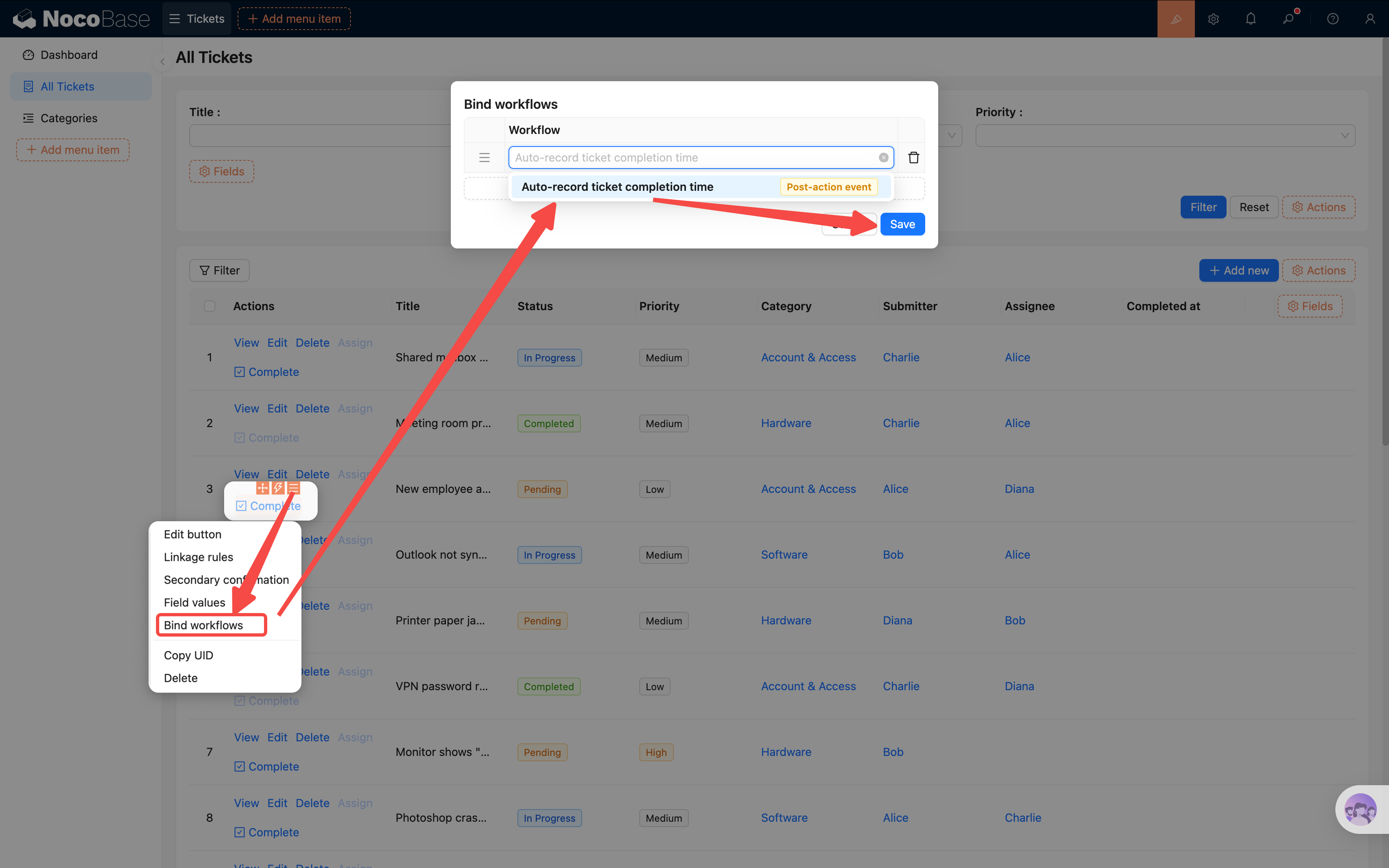This screenshot has height=868, width=1389.
Task: Collapse the sidebar with the chevron
Action: coord(162,61)
